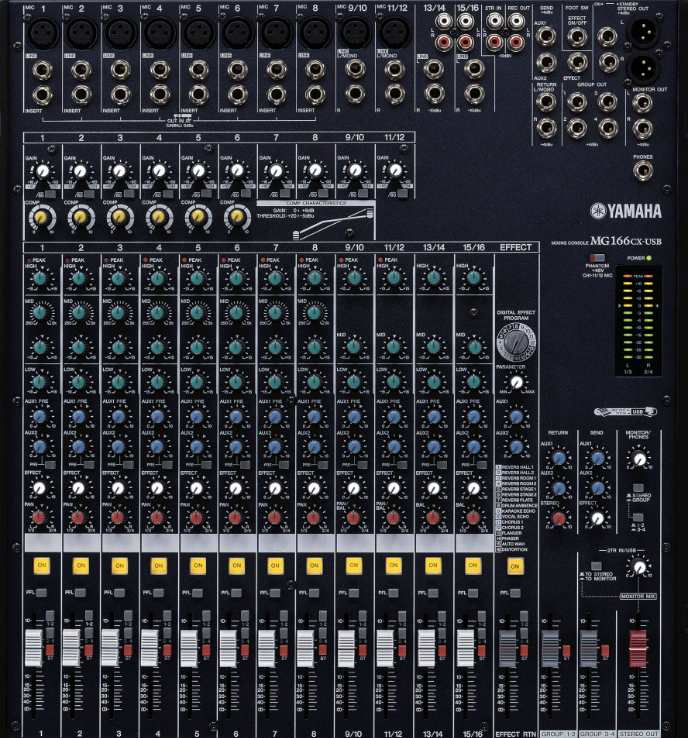
Task: Click the channel 11/12 GAIN knob
Action: click(x=395, y=171)
